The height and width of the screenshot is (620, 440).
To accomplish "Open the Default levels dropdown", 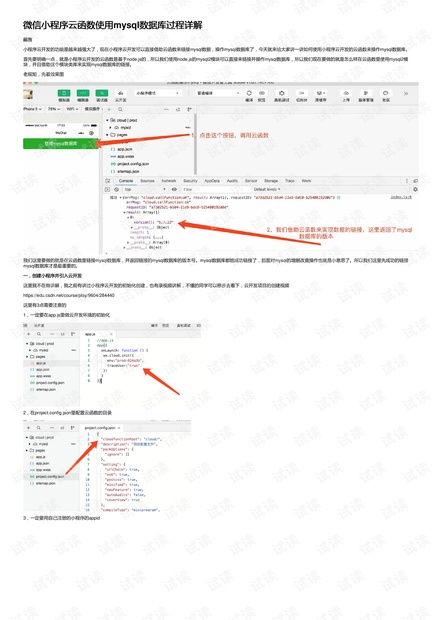I will coord(267,189).
